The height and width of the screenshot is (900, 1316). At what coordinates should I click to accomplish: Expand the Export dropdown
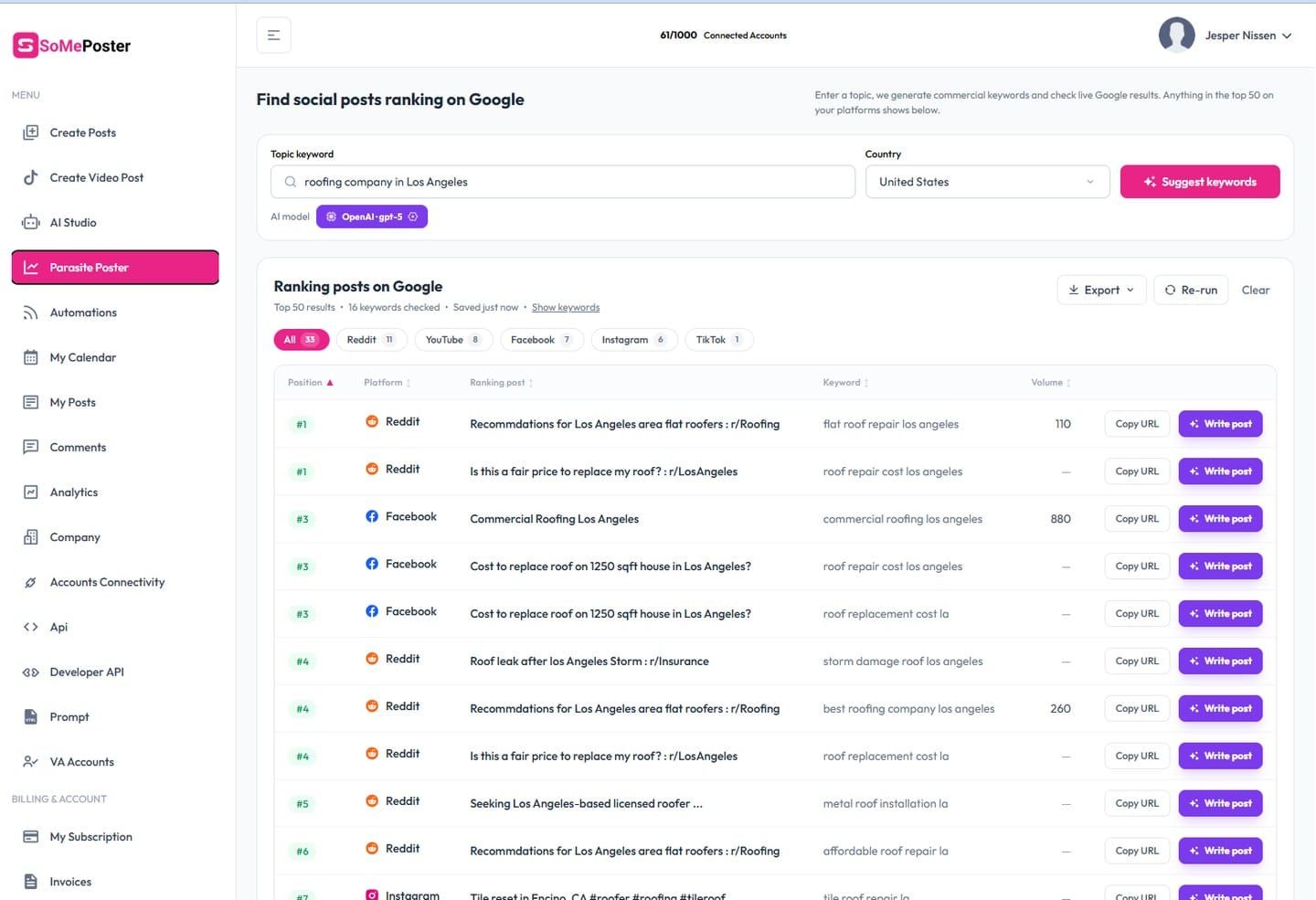click(1101, 290)
